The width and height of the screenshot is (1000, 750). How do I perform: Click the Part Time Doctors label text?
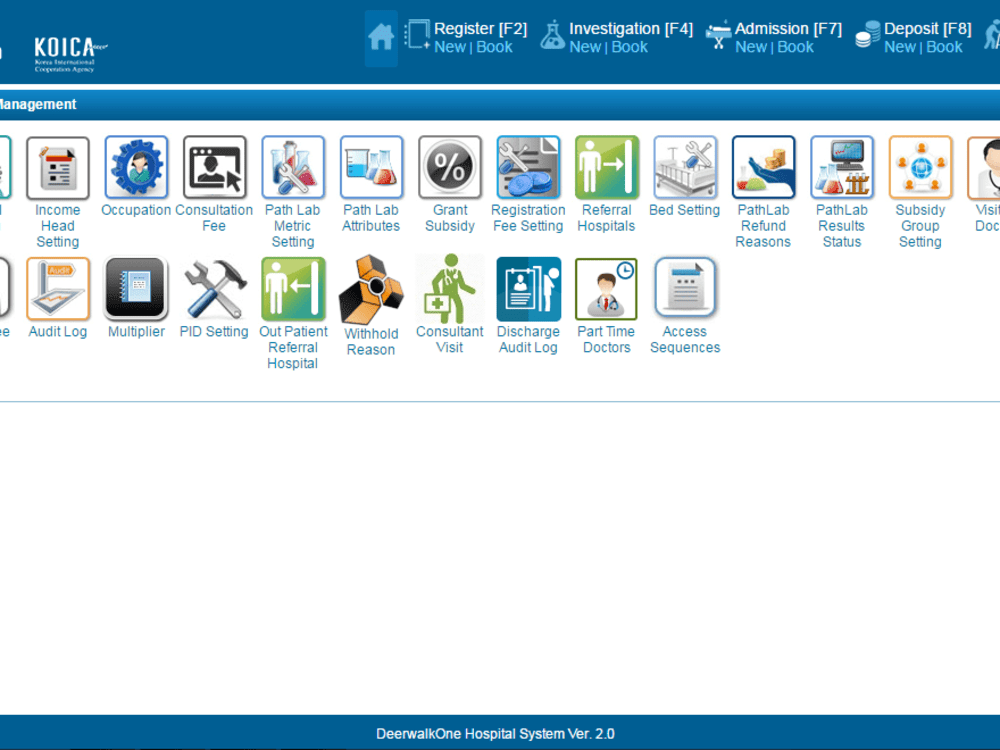click(607, 339)
